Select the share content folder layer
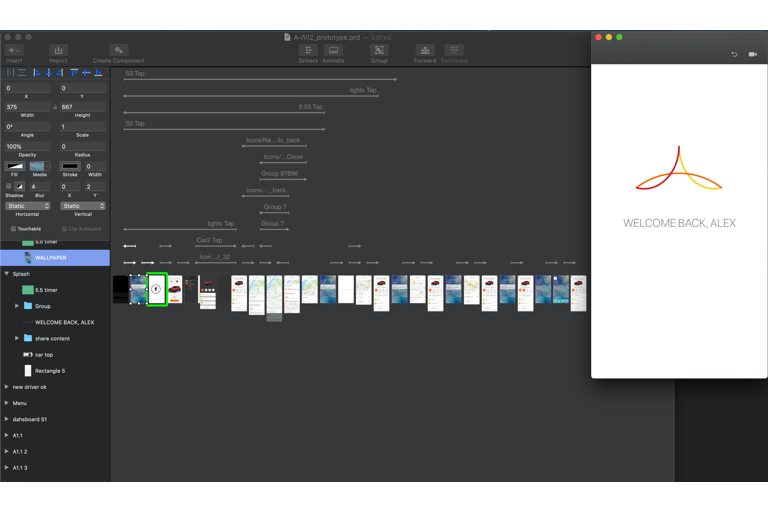This screenshot has height=512, width=768. coord(52,339)
